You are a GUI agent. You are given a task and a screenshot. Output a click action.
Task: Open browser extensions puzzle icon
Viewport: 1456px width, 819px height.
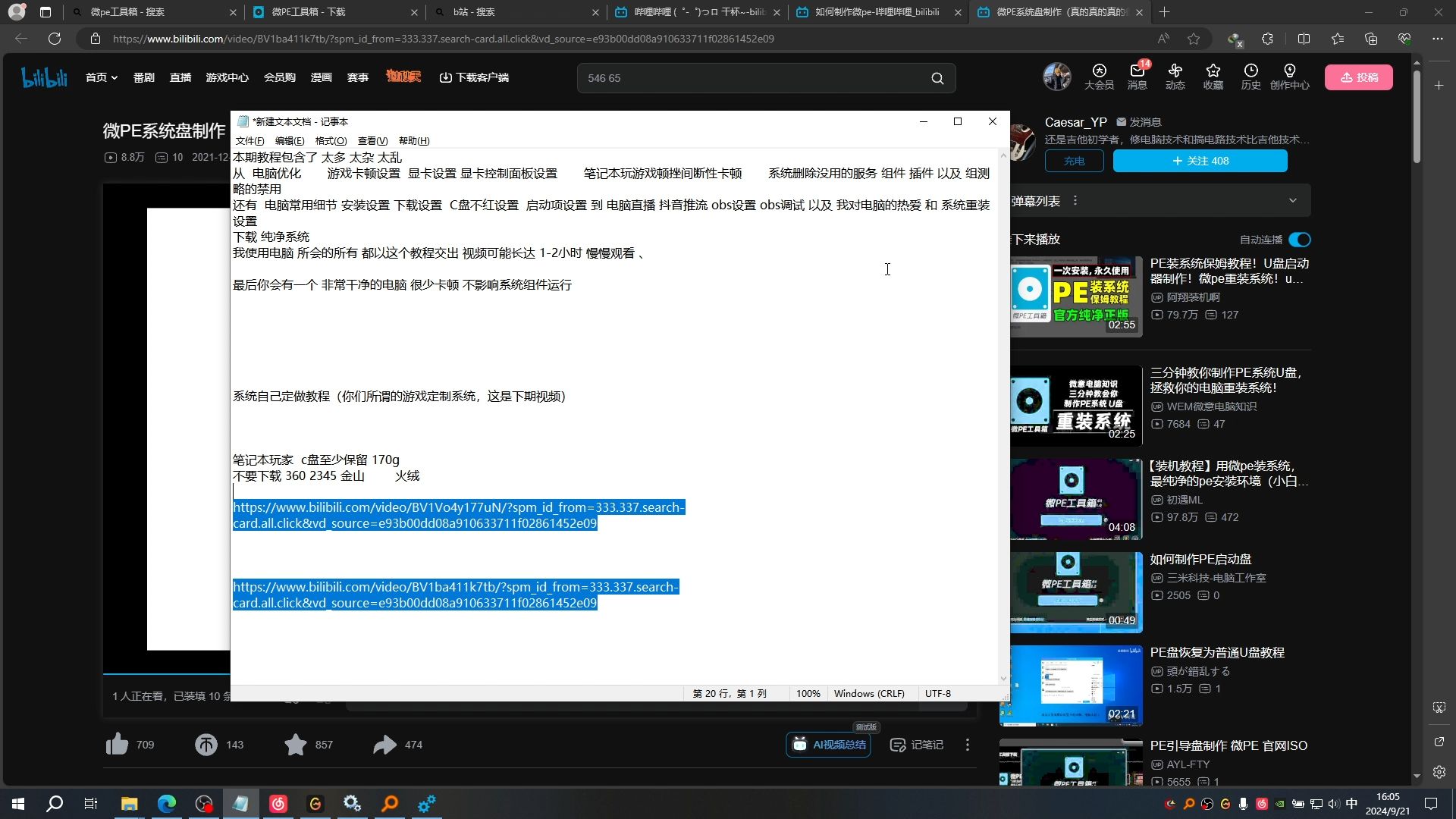1267,39
